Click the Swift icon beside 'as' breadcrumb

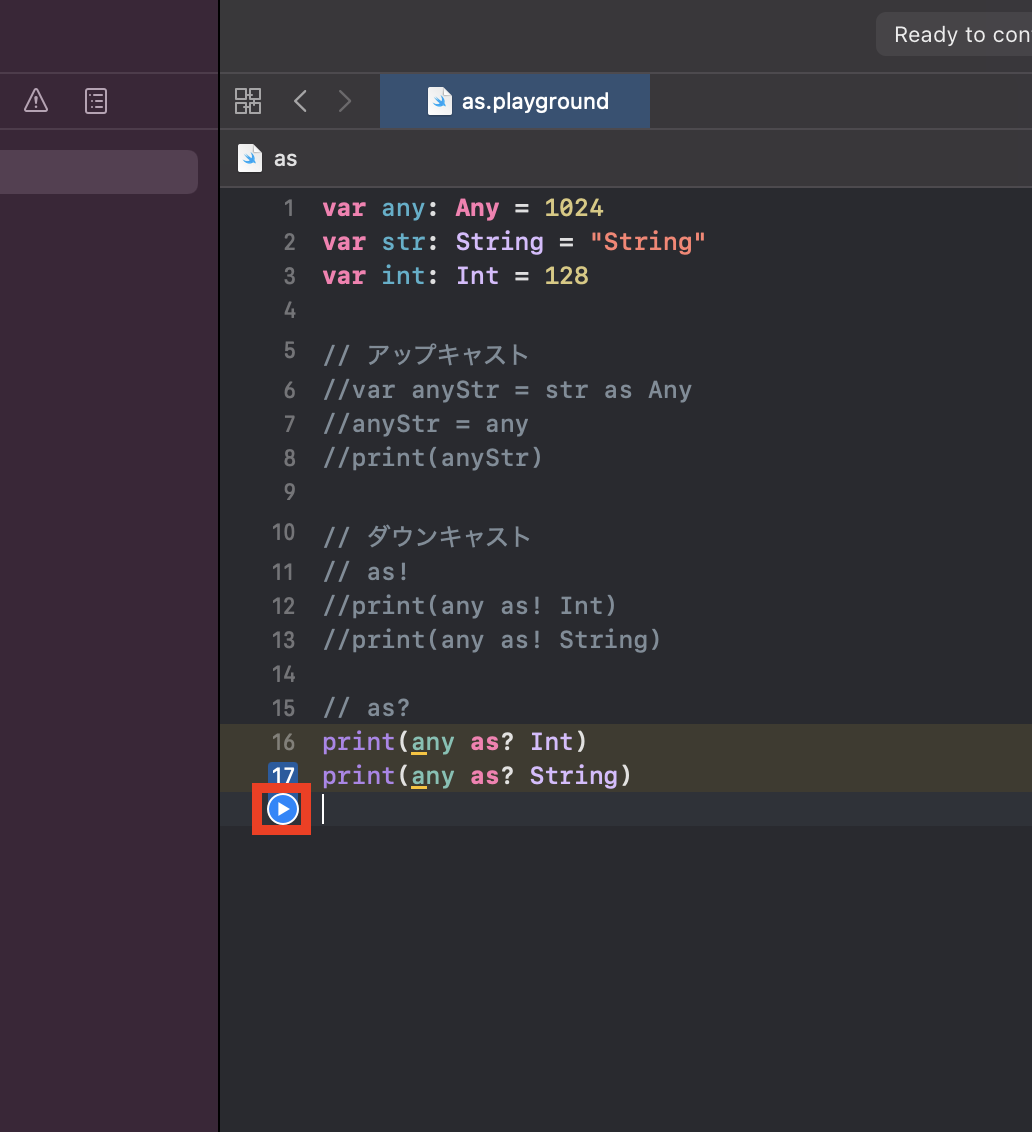click(x=250, y=158)
